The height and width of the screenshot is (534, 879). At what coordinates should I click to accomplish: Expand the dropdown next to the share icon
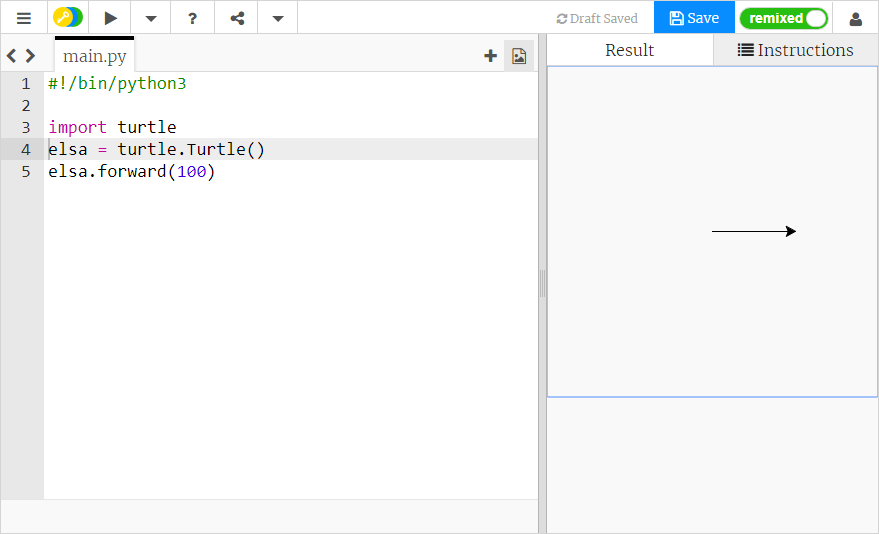tap(278, 18)
